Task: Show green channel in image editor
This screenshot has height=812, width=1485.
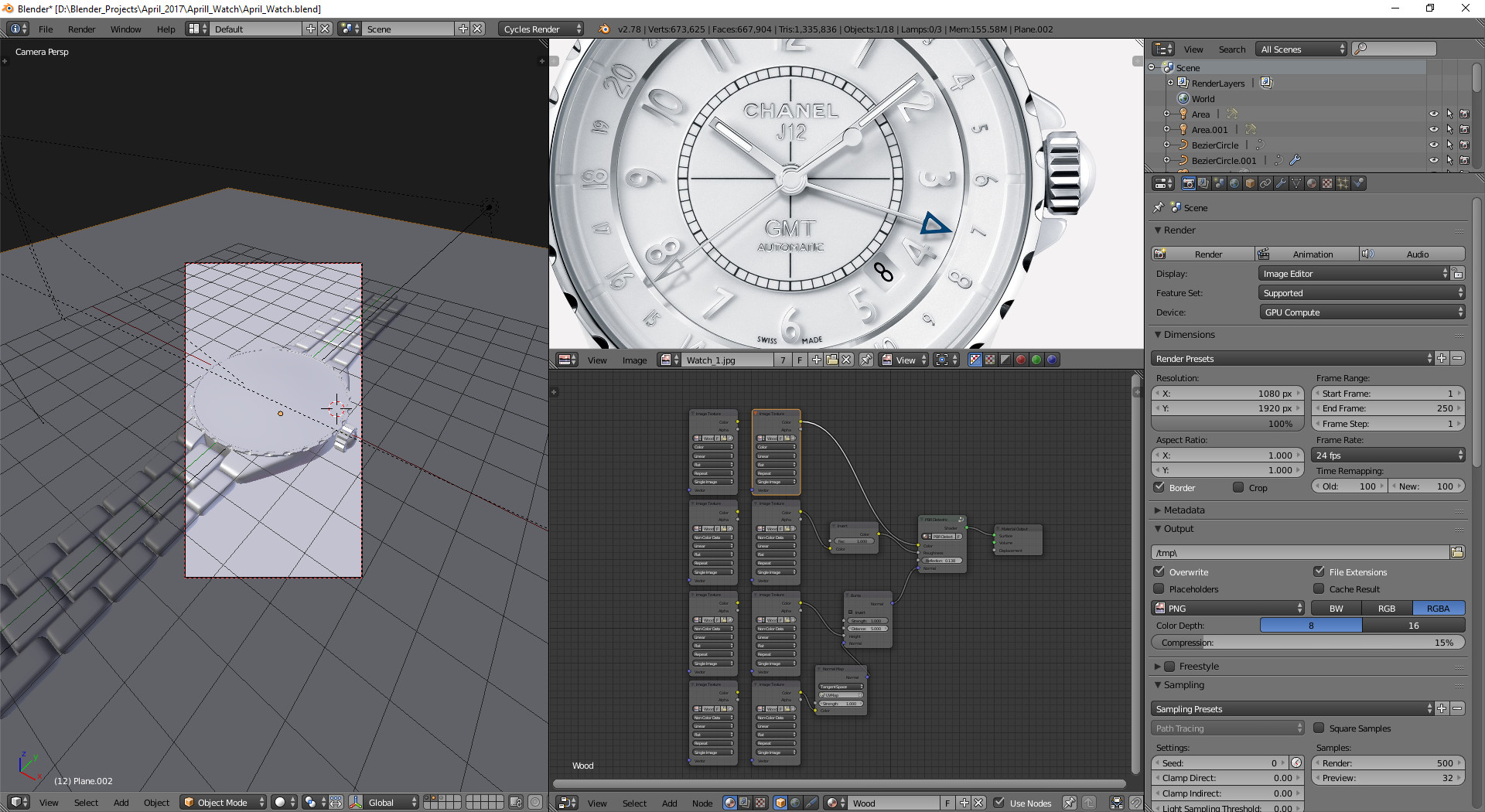Action: 1036,360
